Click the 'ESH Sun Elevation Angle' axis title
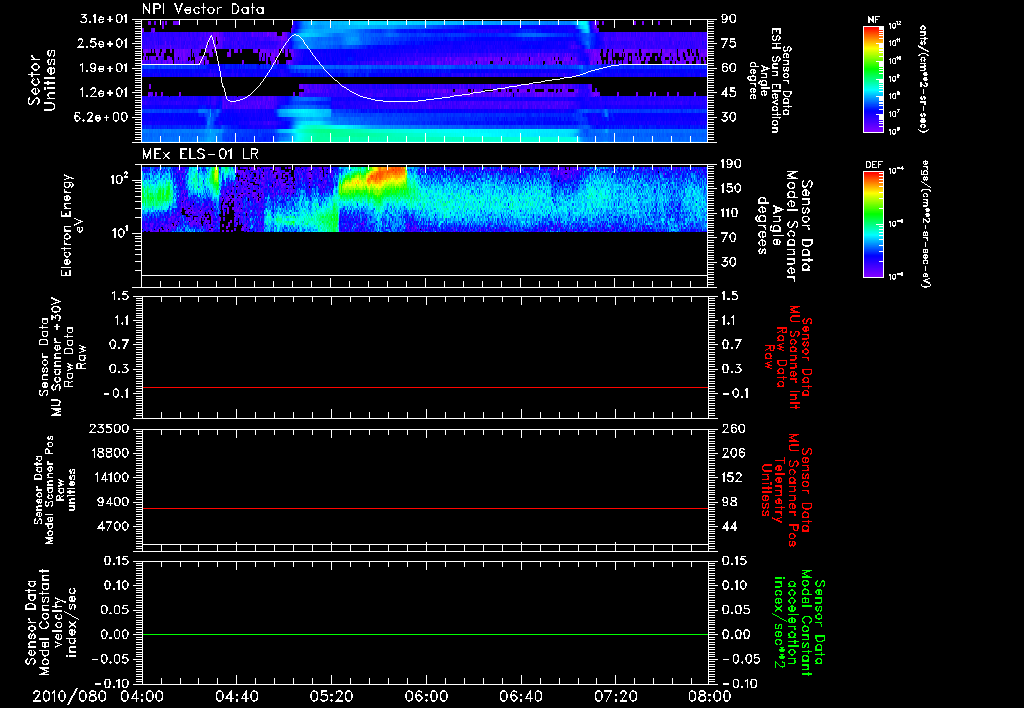 (771, 80)
